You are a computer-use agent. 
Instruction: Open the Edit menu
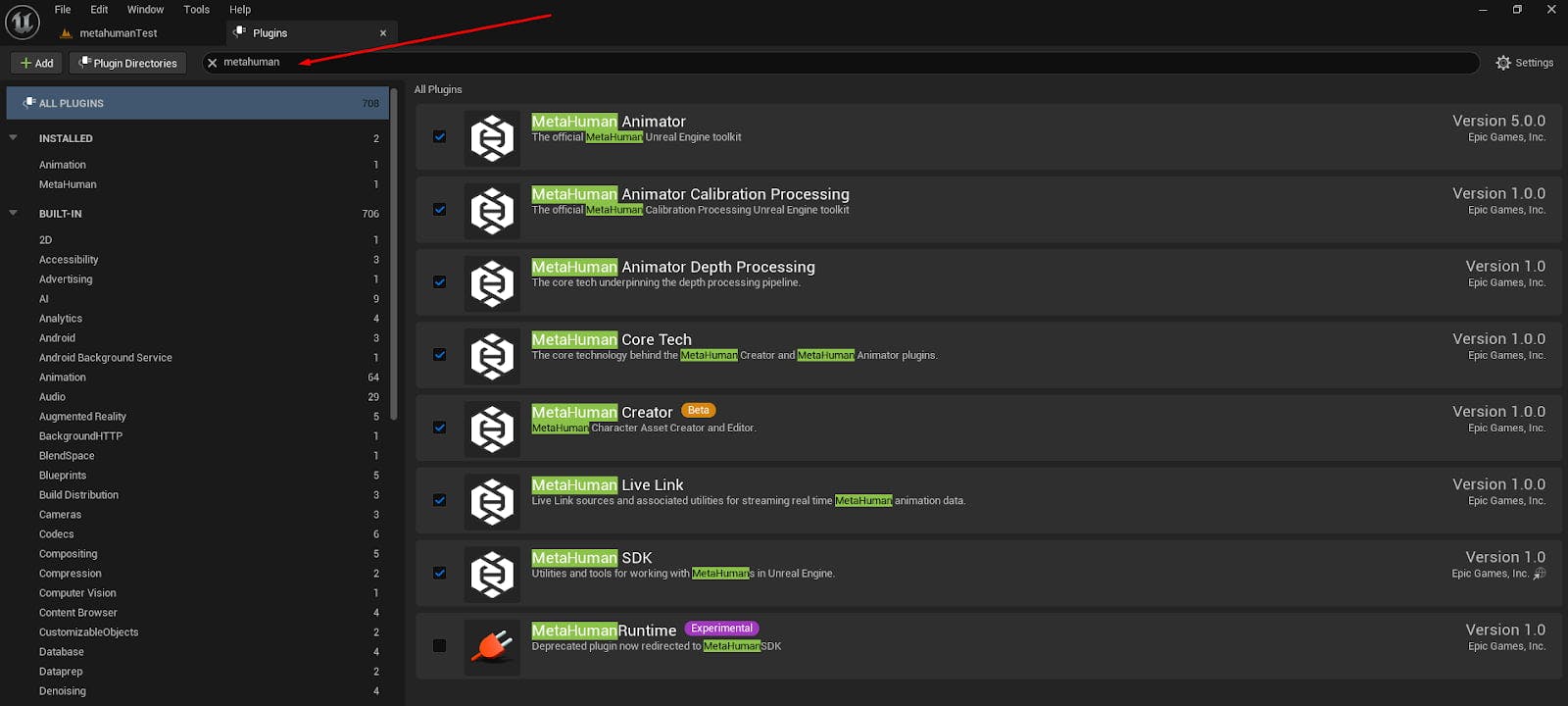[99, 10]
